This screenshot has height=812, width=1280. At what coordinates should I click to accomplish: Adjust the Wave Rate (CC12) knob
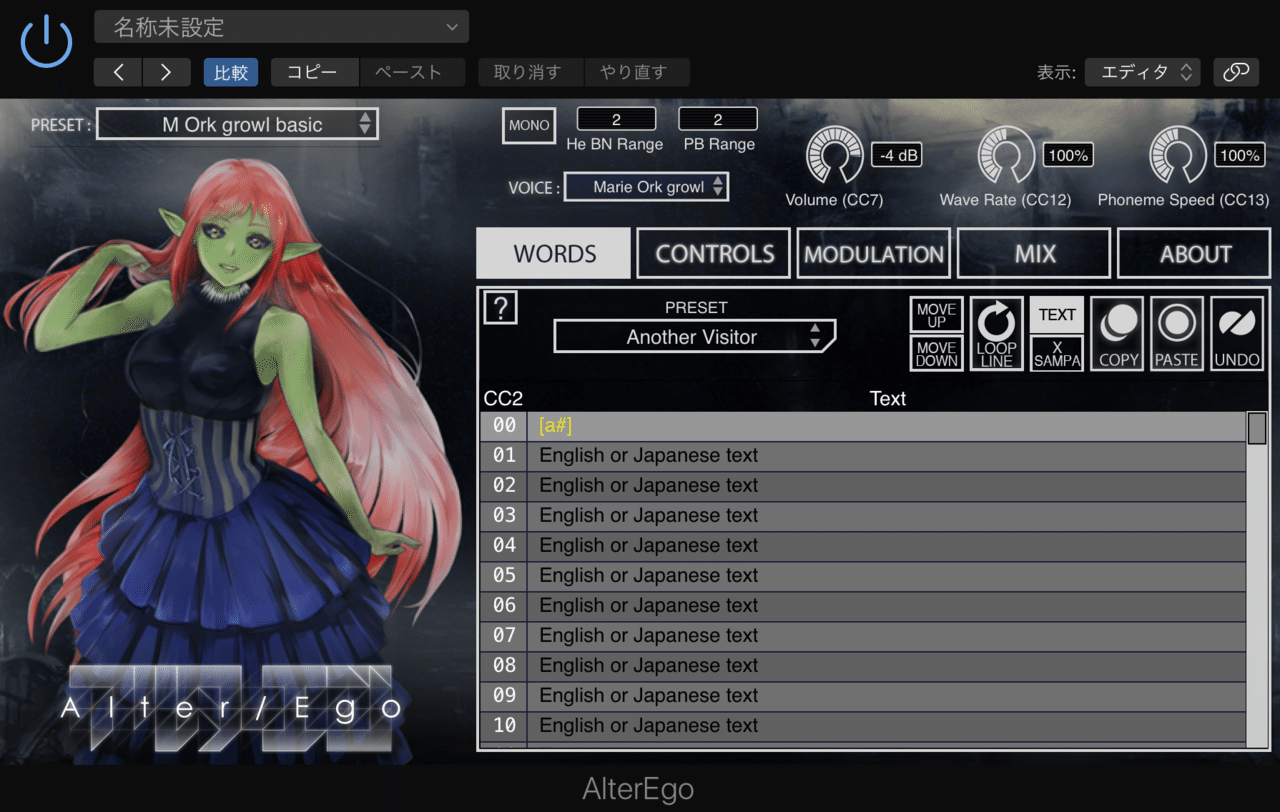pyautogui.click(x=1006, y=155)
